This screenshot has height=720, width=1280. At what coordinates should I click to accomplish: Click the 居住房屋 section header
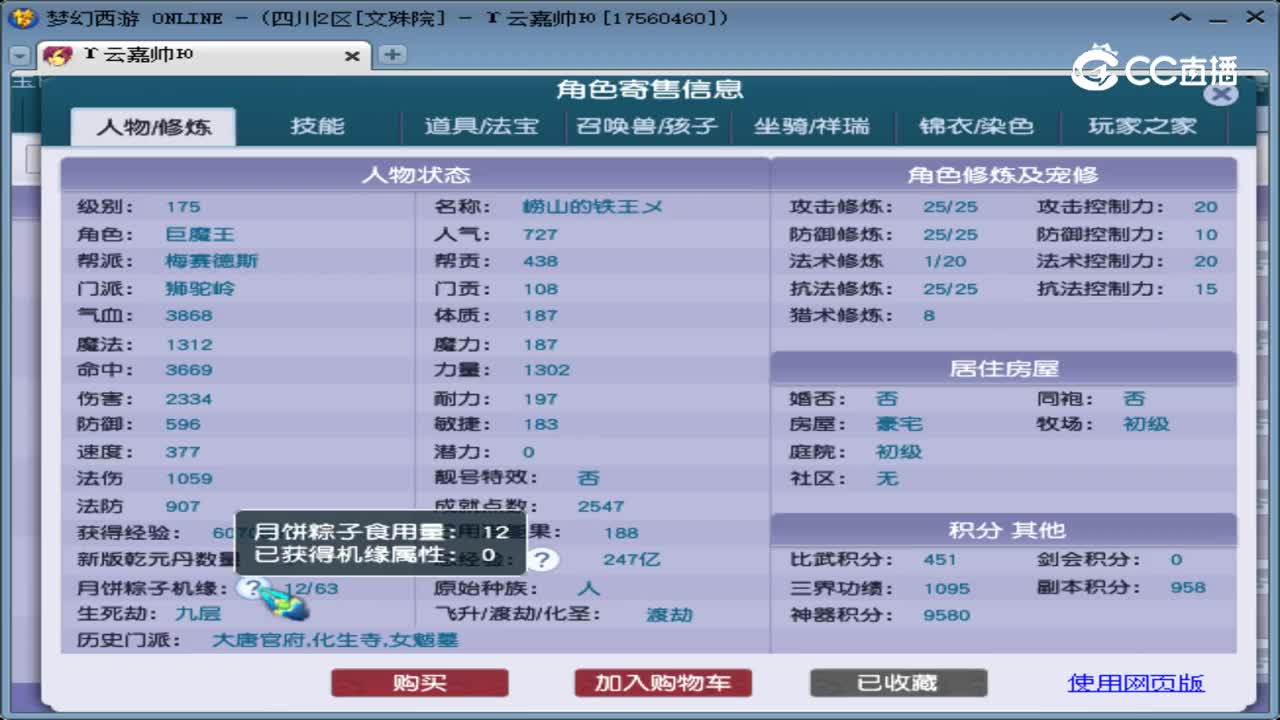(x=1003, y=368)
